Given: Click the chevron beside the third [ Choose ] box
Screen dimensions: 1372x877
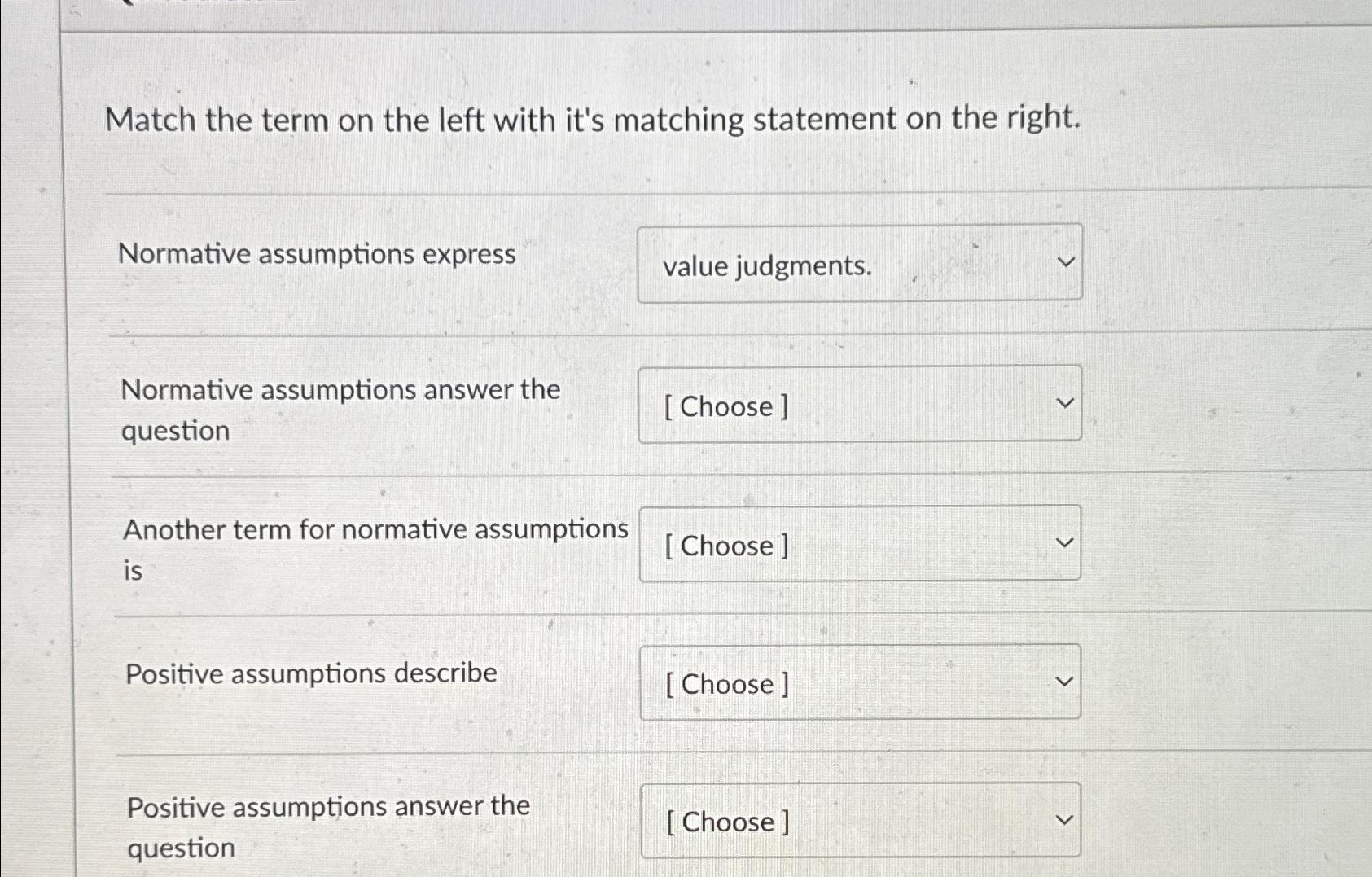Looking at the screenshot, I should tap(1066, 542).
